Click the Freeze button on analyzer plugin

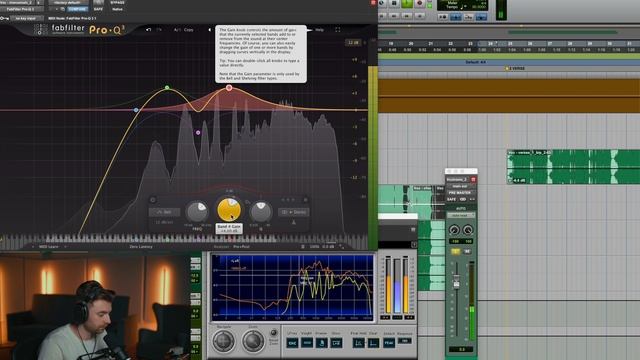321,343
